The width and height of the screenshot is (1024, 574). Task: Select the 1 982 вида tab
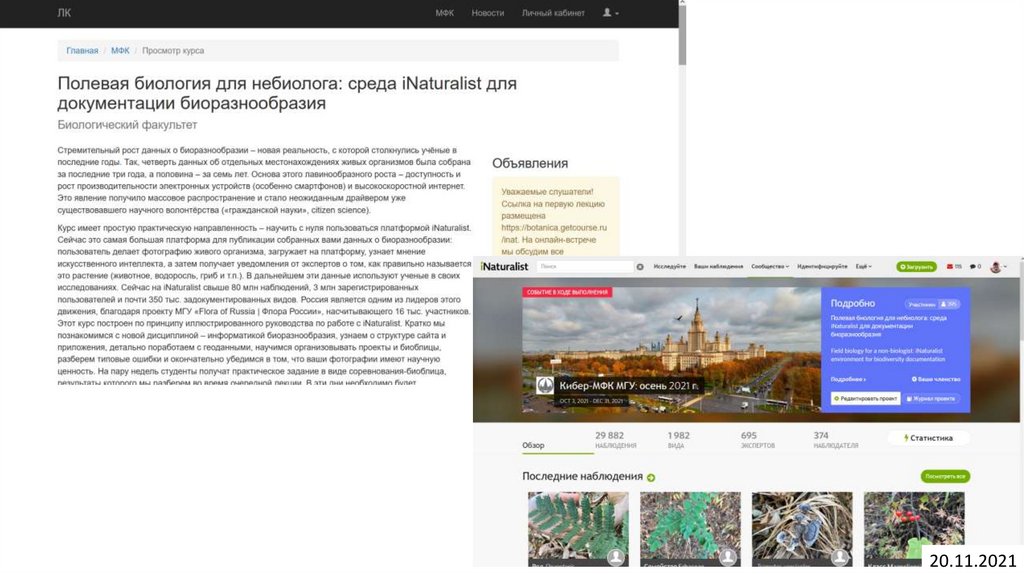[678, 439]
